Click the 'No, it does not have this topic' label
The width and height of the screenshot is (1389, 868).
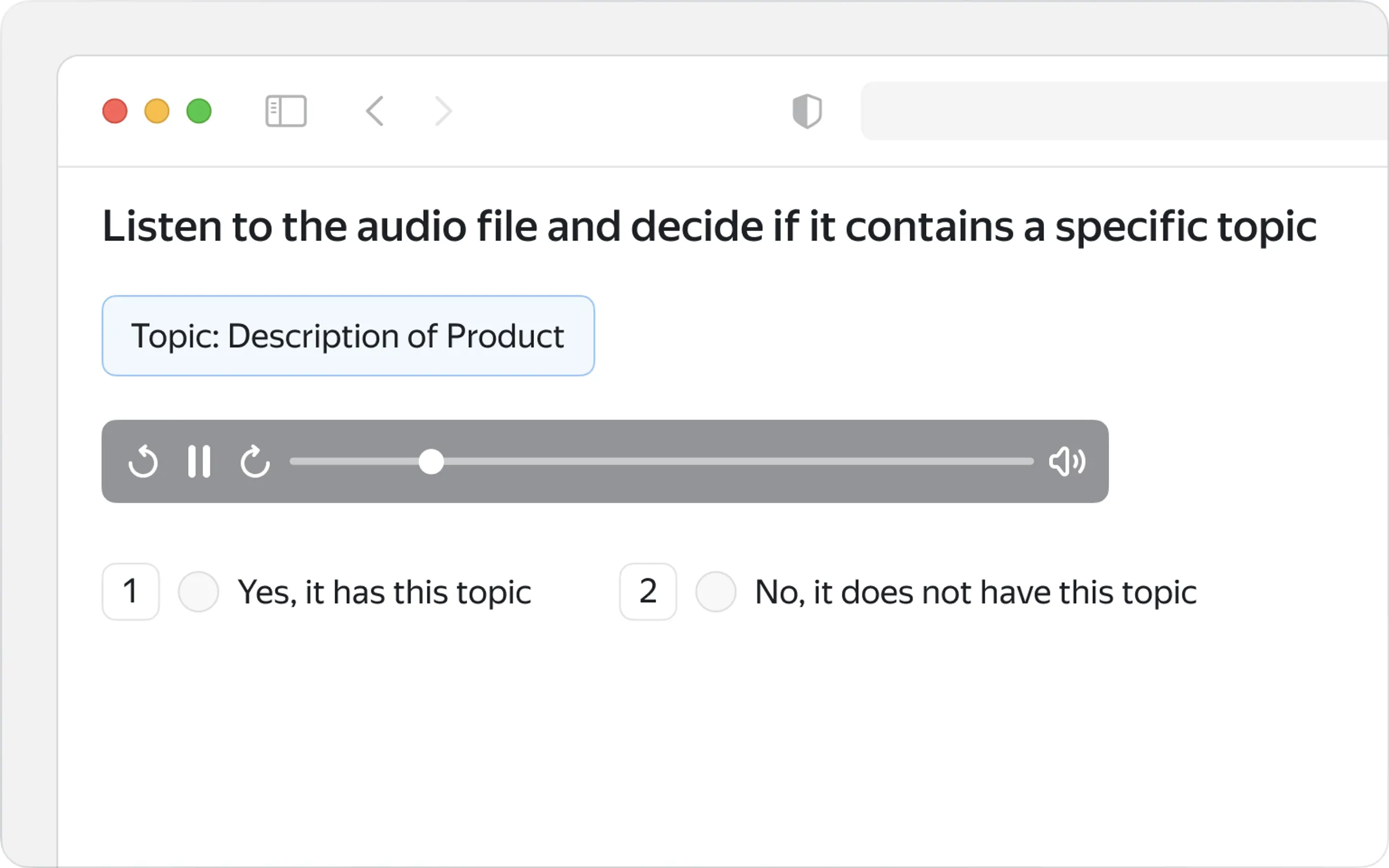pyautogui.click(x=976, y=592)
